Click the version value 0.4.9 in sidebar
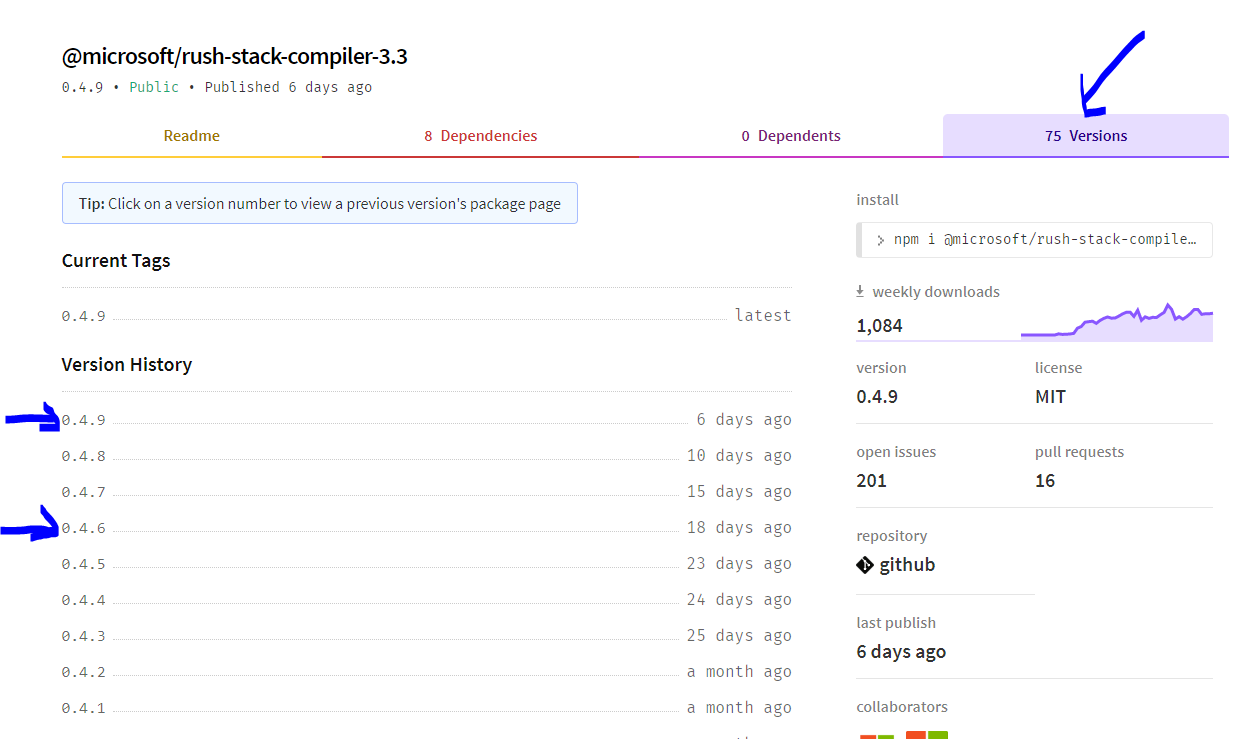The image size is (1245, 739). pyautogui.click(x=877, y=397)
